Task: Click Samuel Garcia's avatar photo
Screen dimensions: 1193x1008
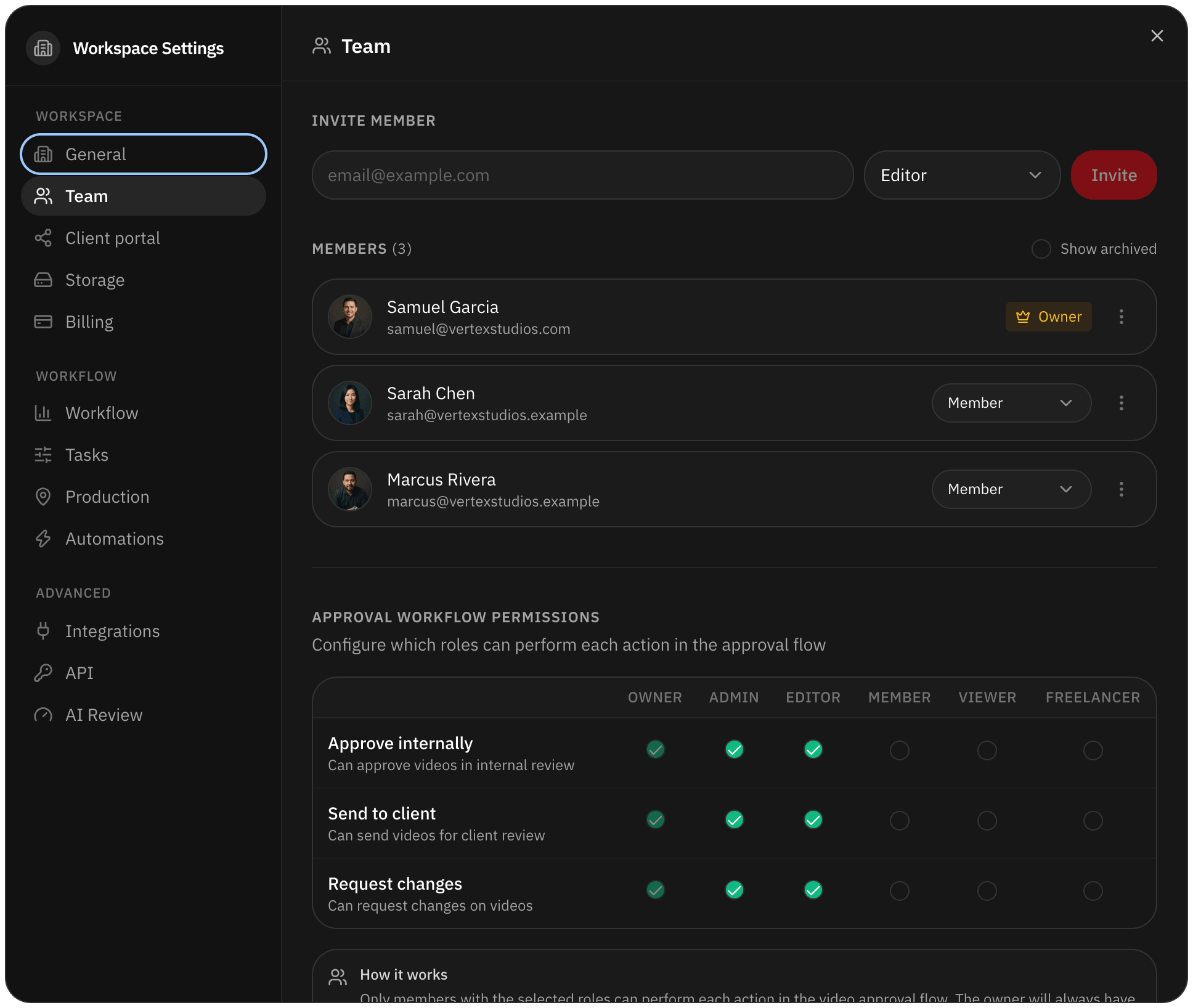Action: point(350,317)
